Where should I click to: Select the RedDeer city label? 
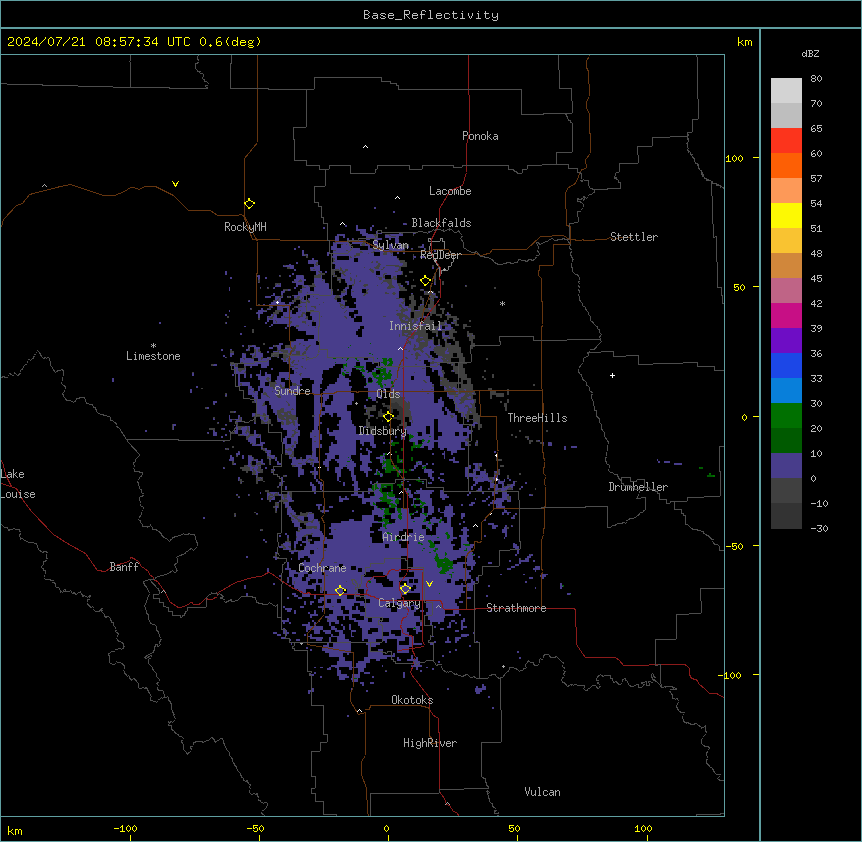coord(440,255)
